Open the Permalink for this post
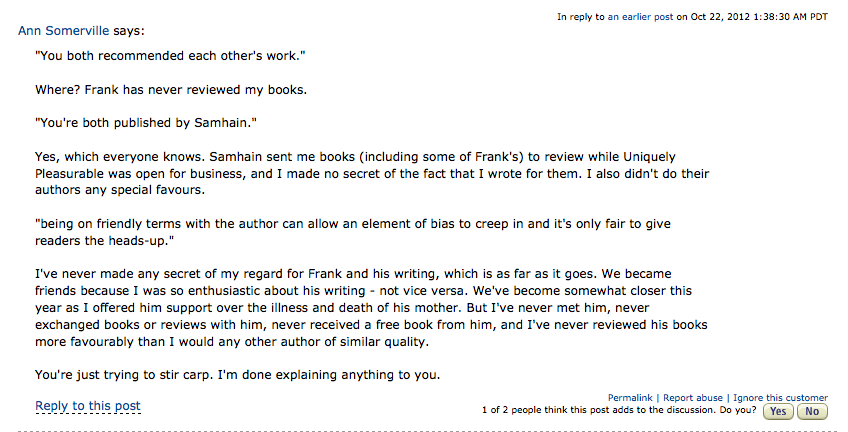The width and height of the screenshot is (848, 432). click(x=630, y=398)
